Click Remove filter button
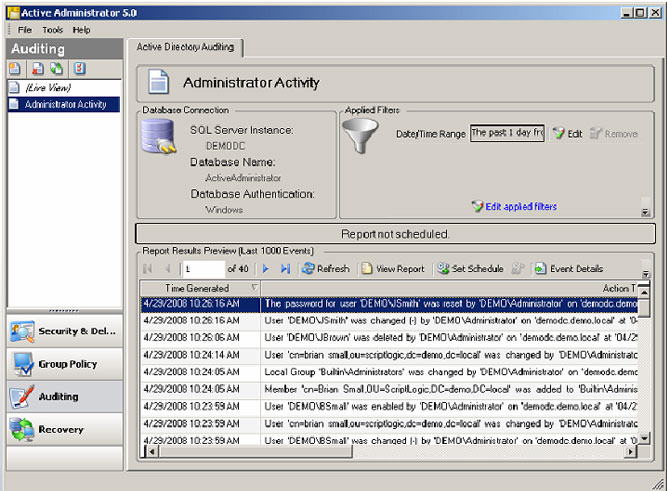Viewport: 667px width, 491px height. click(614, 134)
